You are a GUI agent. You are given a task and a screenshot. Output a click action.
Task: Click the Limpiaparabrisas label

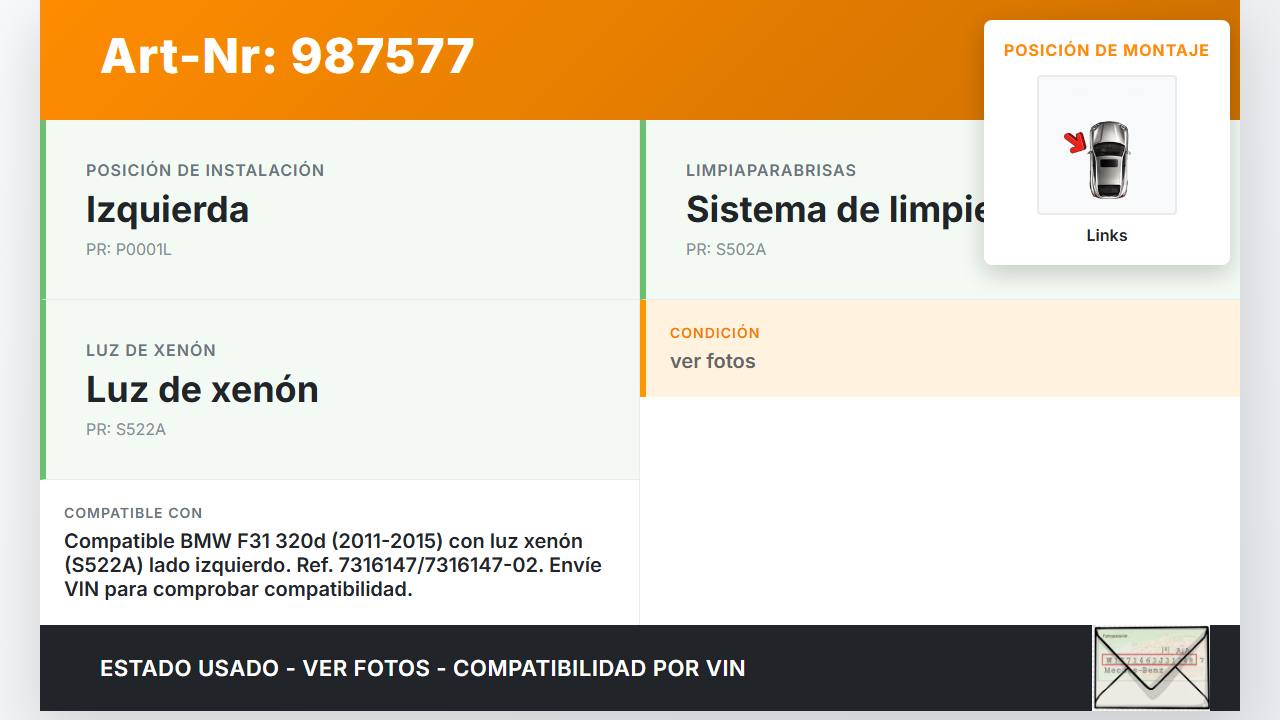(x=771, y=171)
